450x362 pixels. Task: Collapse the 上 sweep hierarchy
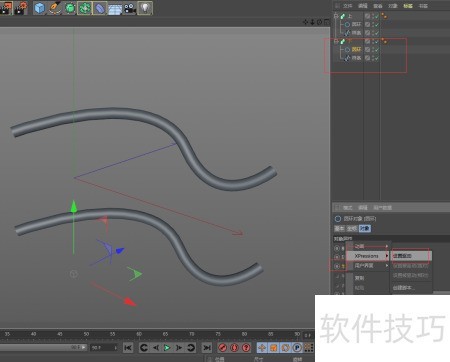pos(336,16)
